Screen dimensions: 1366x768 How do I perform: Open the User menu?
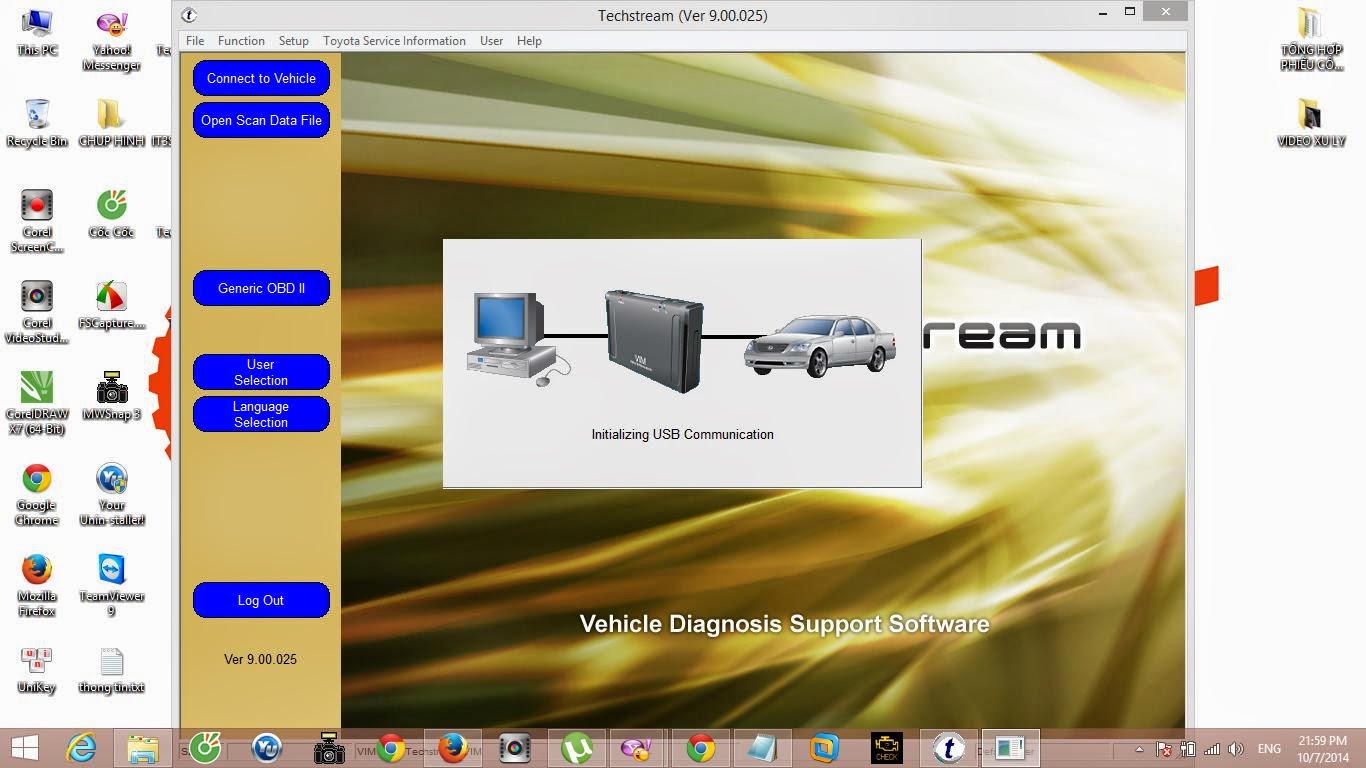(491, 41)
